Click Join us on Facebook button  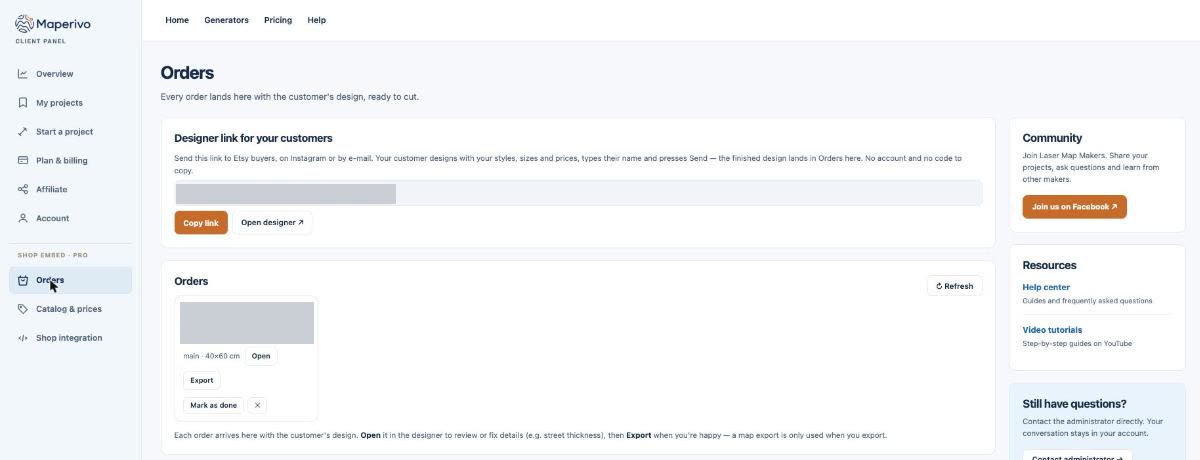point(1074,207)
